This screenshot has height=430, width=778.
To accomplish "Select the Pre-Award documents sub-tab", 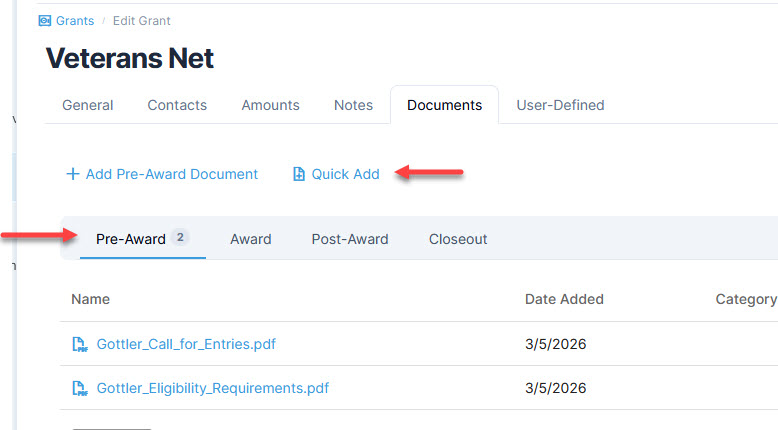I will (131, 239).
